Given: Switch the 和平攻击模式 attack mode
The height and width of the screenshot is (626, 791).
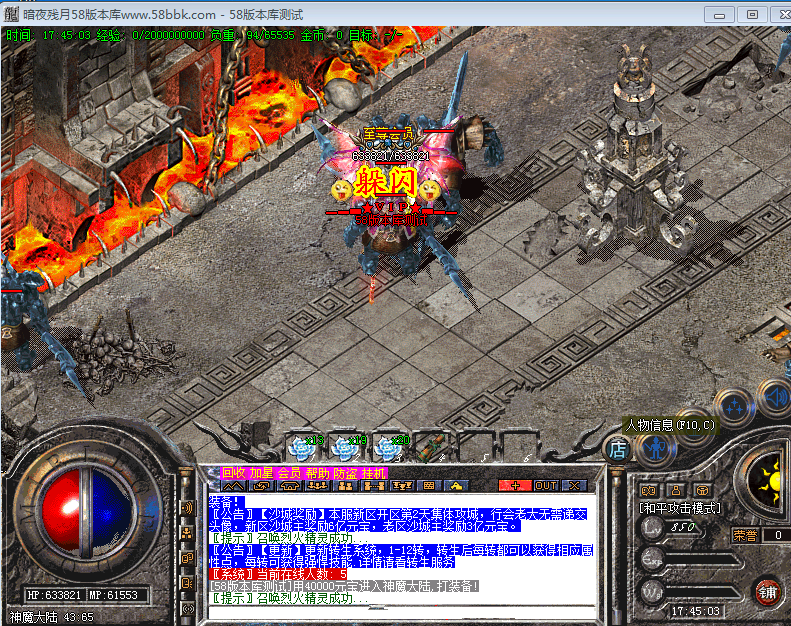Looking at the screenshot, I should click(680, 508).
